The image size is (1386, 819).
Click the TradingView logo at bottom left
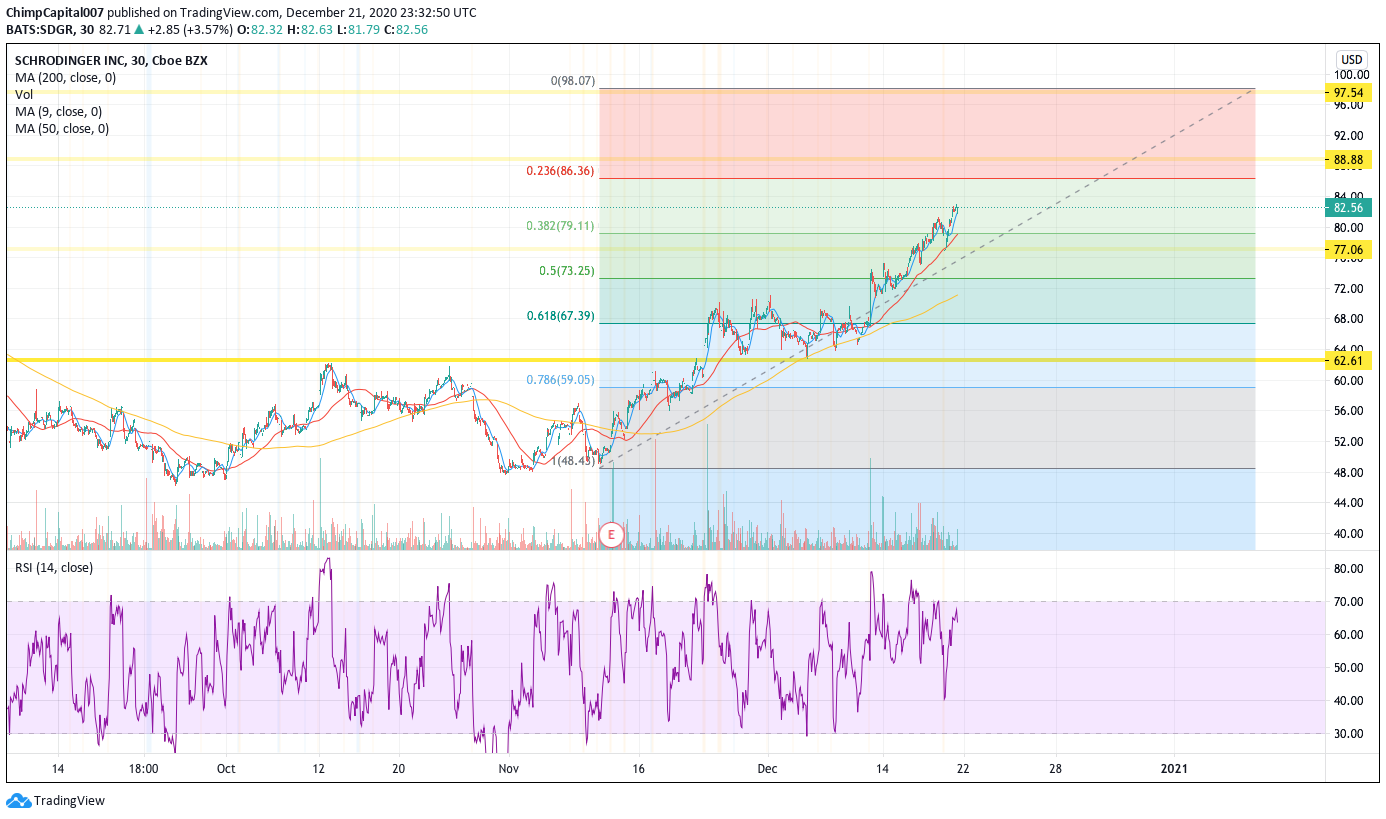[x=56, y=801]
